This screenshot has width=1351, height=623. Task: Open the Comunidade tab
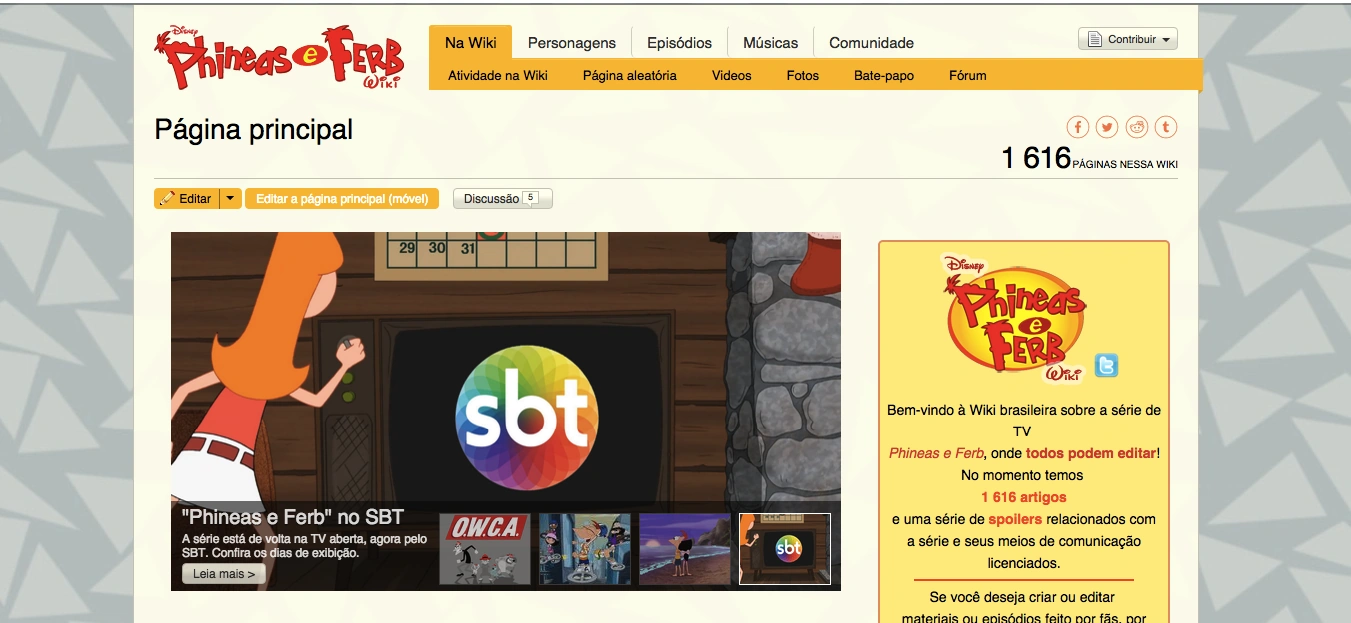[872, 43]
